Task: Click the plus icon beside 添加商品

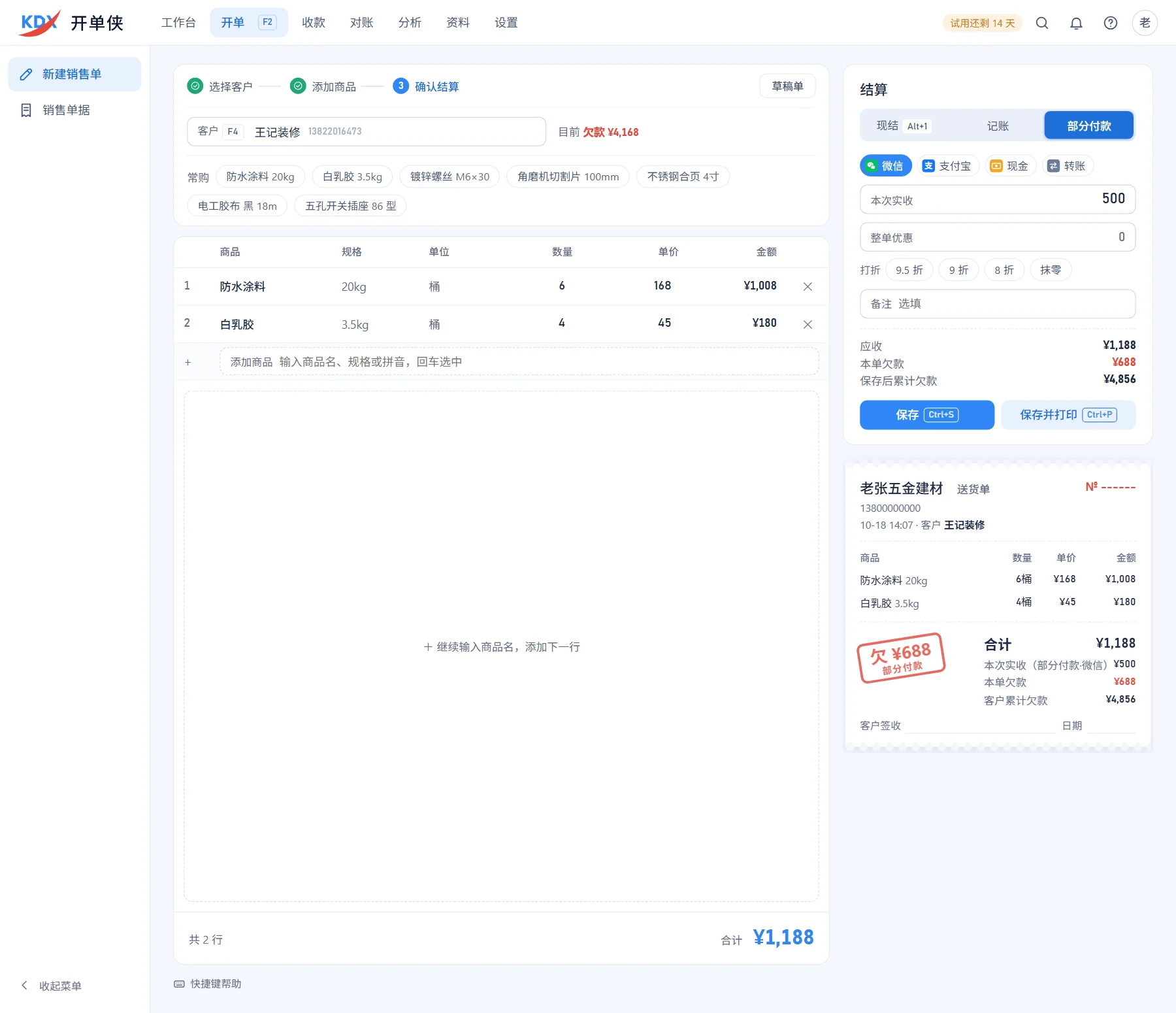Action: [188, 362]
